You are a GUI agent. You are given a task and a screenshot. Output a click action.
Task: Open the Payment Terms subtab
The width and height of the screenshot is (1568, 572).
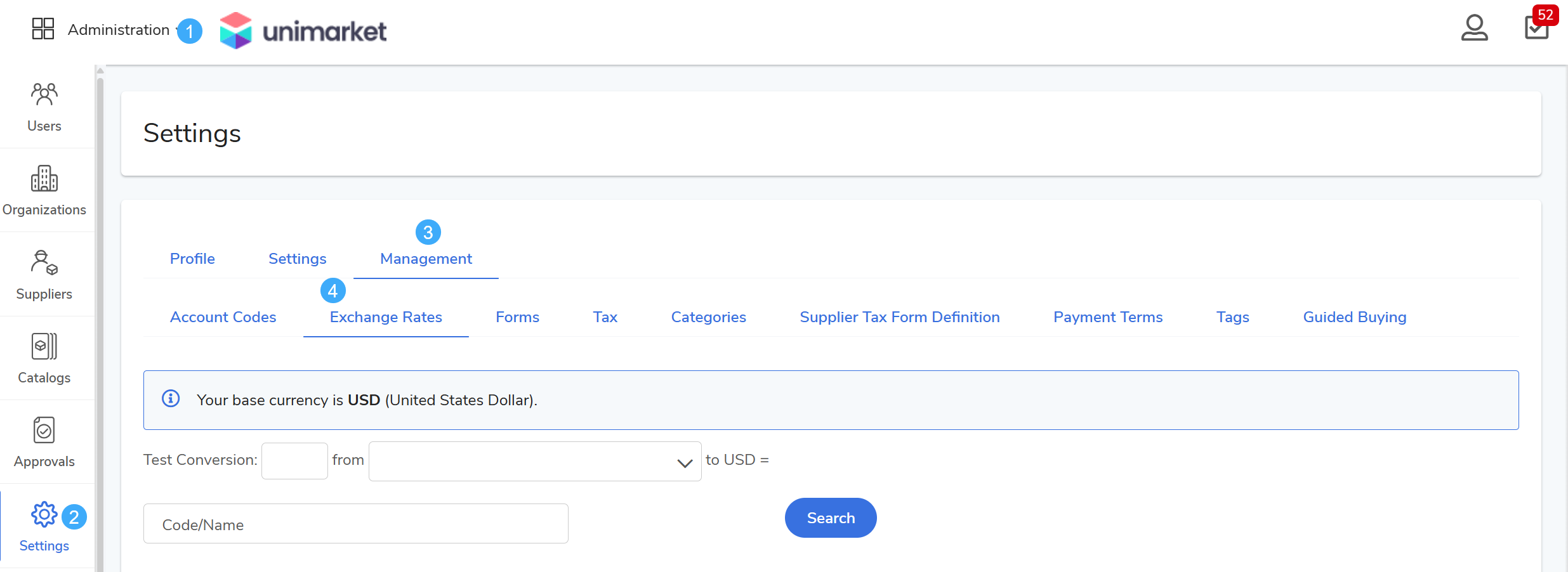1108,317
